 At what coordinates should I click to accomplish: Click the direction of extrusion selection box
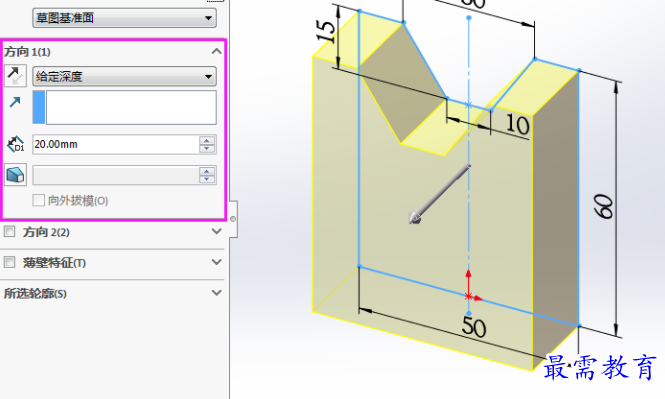click(x=124, y=107)
